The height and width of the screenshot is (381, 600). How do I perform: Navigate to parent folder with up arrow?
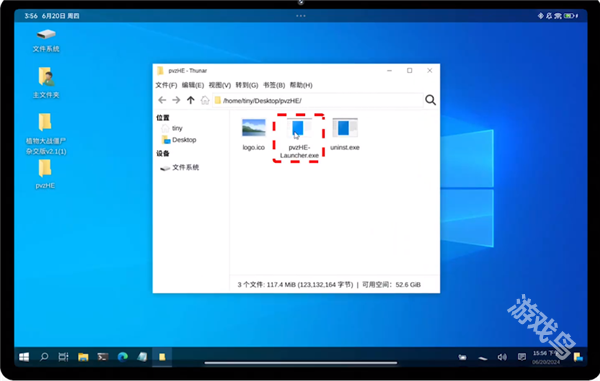click(x=191, y=100)
